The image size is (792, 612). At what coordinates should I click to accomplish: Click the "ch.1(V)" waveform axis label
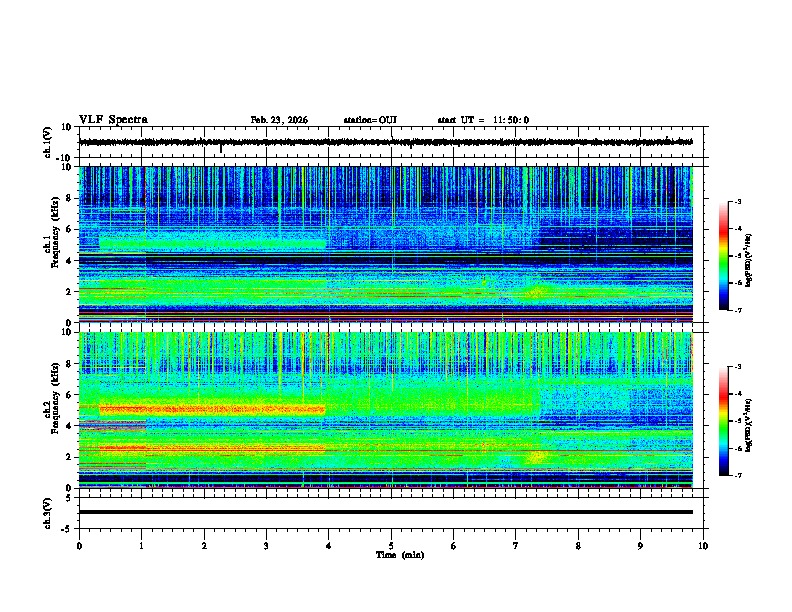pyautogui.click(x=48, y=142)
